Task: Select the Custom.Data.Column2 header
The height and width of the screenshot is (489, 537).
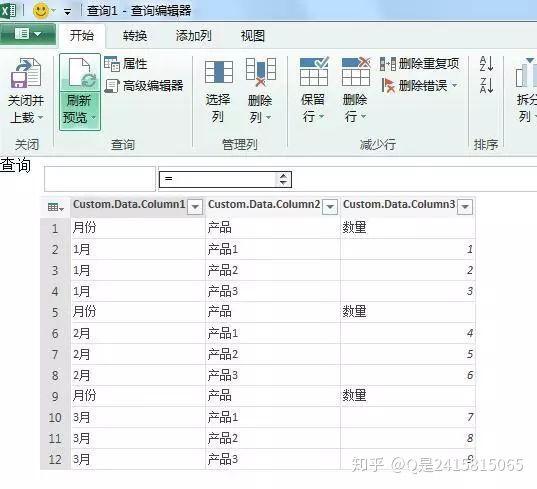Action: coord(264,205)
